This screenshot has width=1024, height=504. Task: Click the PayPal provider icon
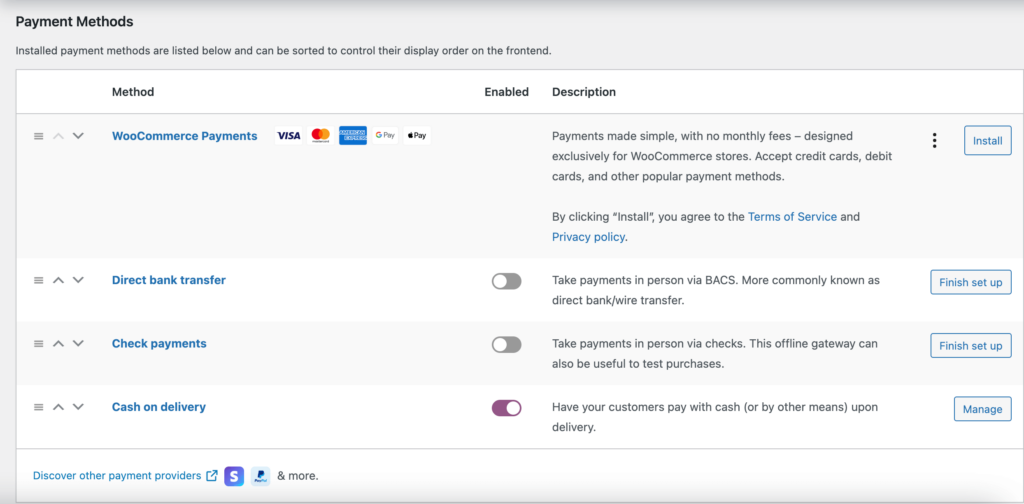click(260, 476)
